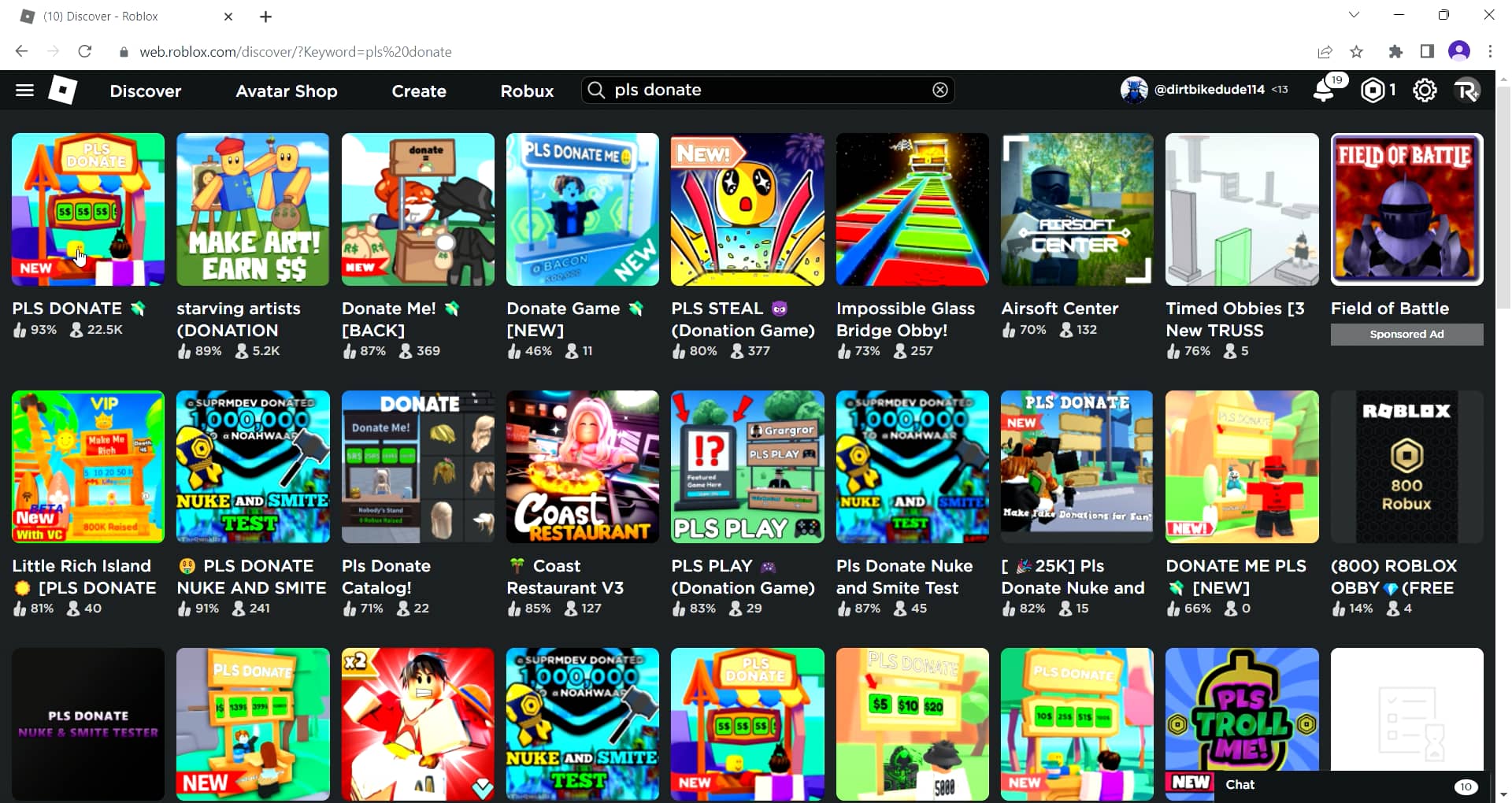
Task: Open the Field of Battle sponsored ad
Action: click(1407, 209)
